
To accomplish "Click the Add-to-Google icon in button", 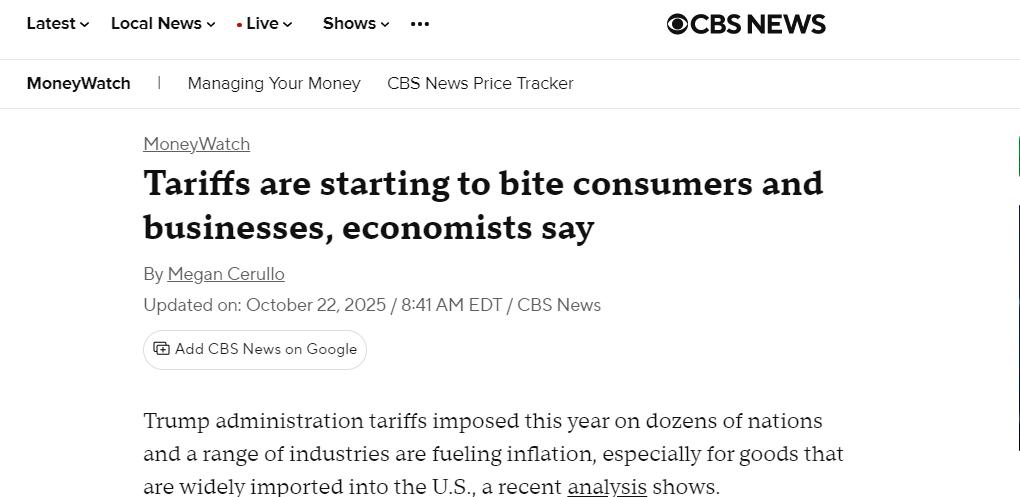I will point(161,349).
